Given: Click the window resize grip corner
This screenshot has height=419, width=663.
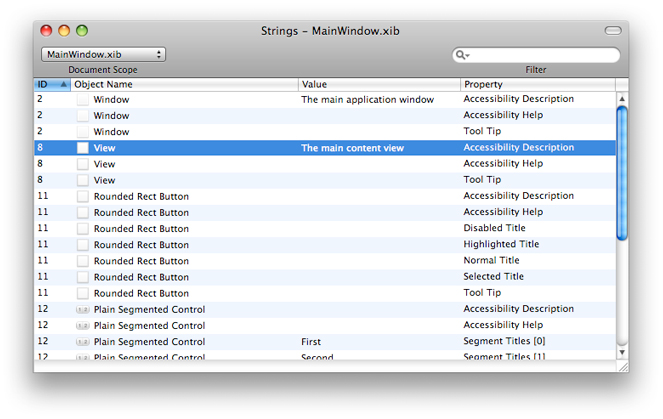Looking at the screenshot, I should (x=622, y=366).
